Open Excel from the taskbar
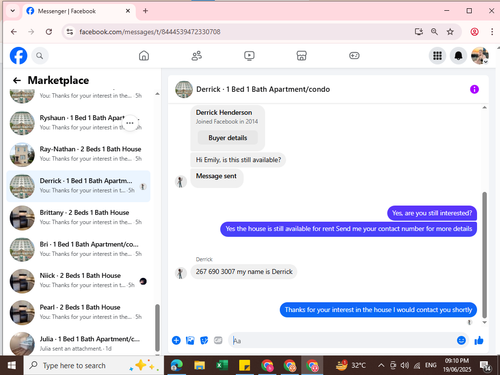The height and width of the screenshot is (375, 500). [222, 365]
